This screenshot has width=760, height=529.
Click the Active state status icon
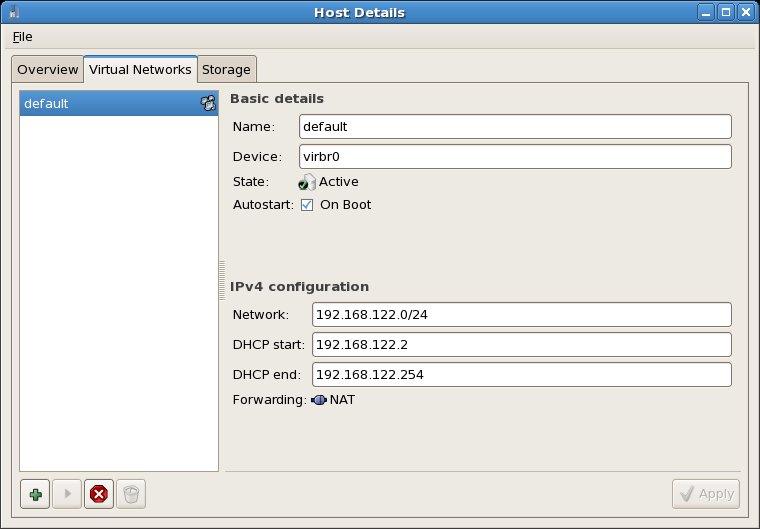307,182
